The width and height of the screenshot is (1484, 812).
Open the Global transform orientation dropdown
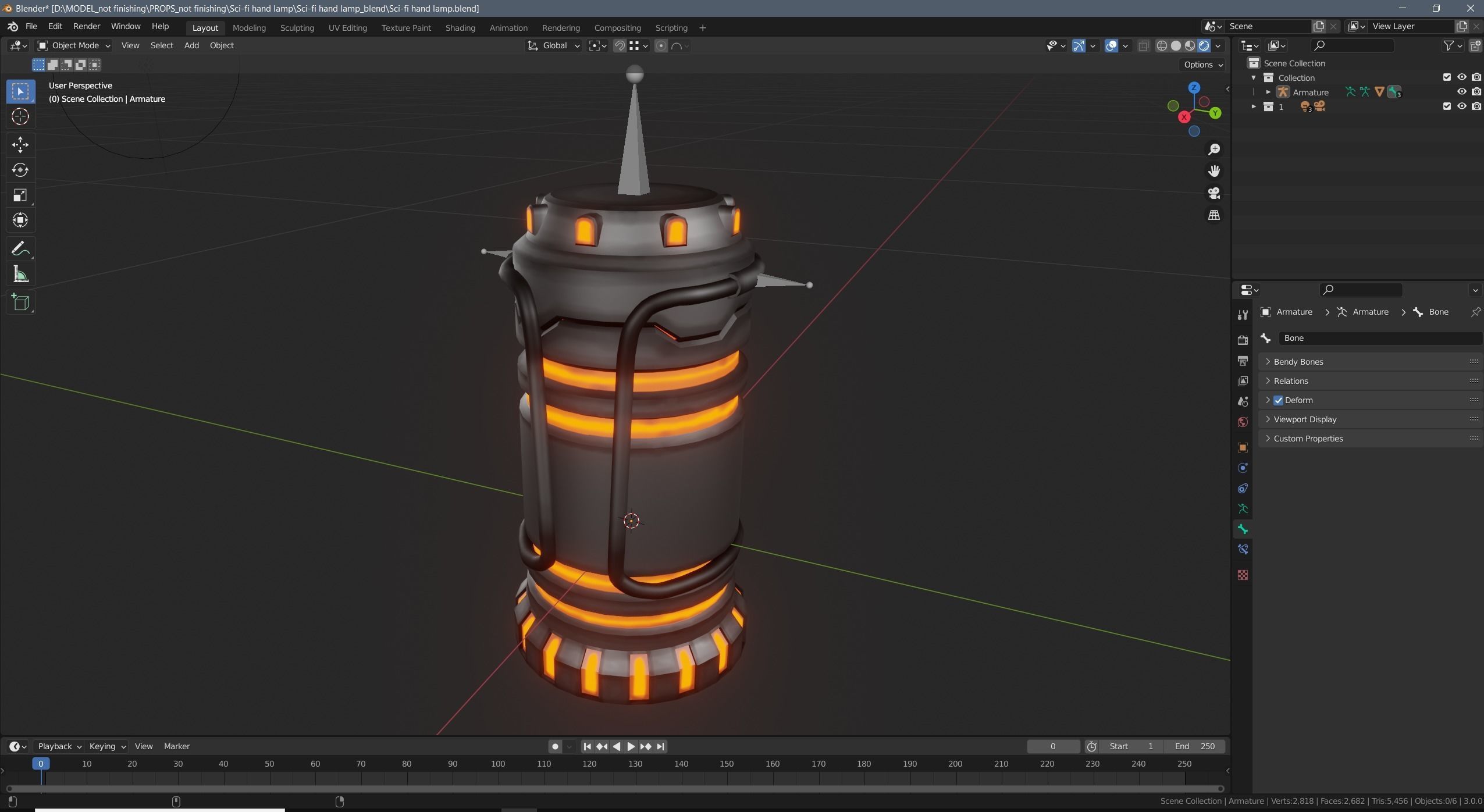click(x=553, y=45)
